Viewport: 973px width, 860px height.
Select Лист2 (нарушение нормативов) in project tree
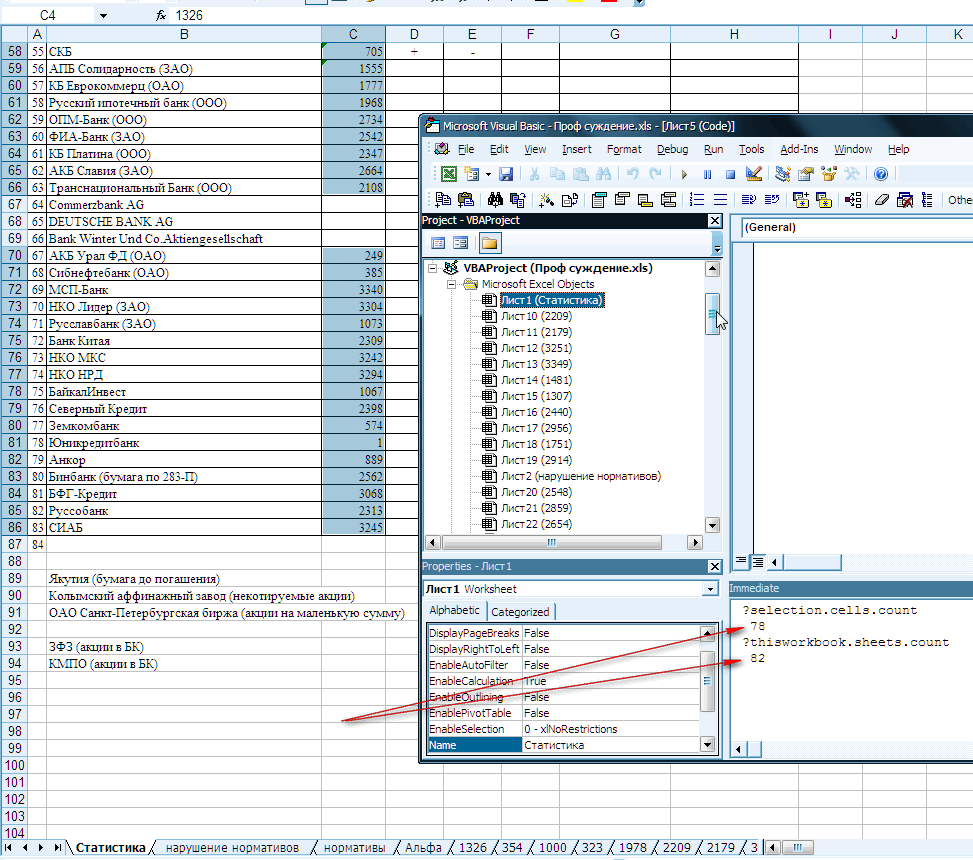point(580,476)
